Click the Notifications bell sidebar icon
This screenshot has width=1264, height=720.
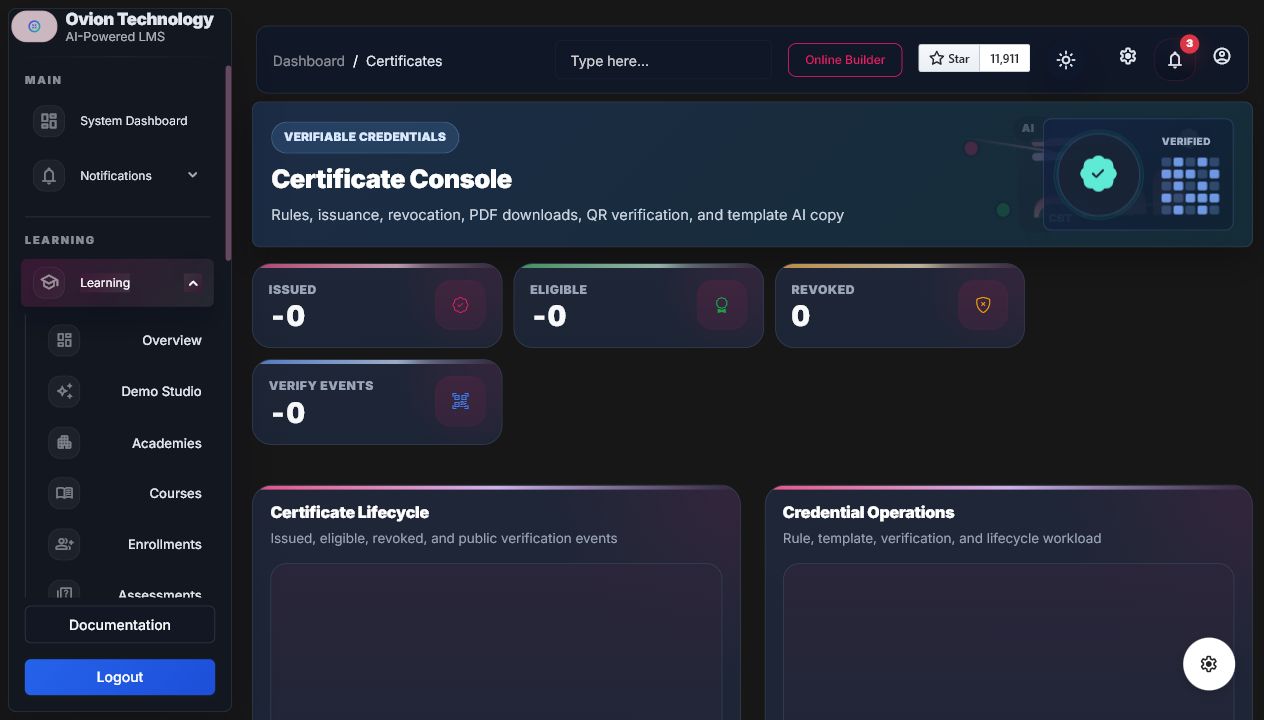click(x=48, y=176)
